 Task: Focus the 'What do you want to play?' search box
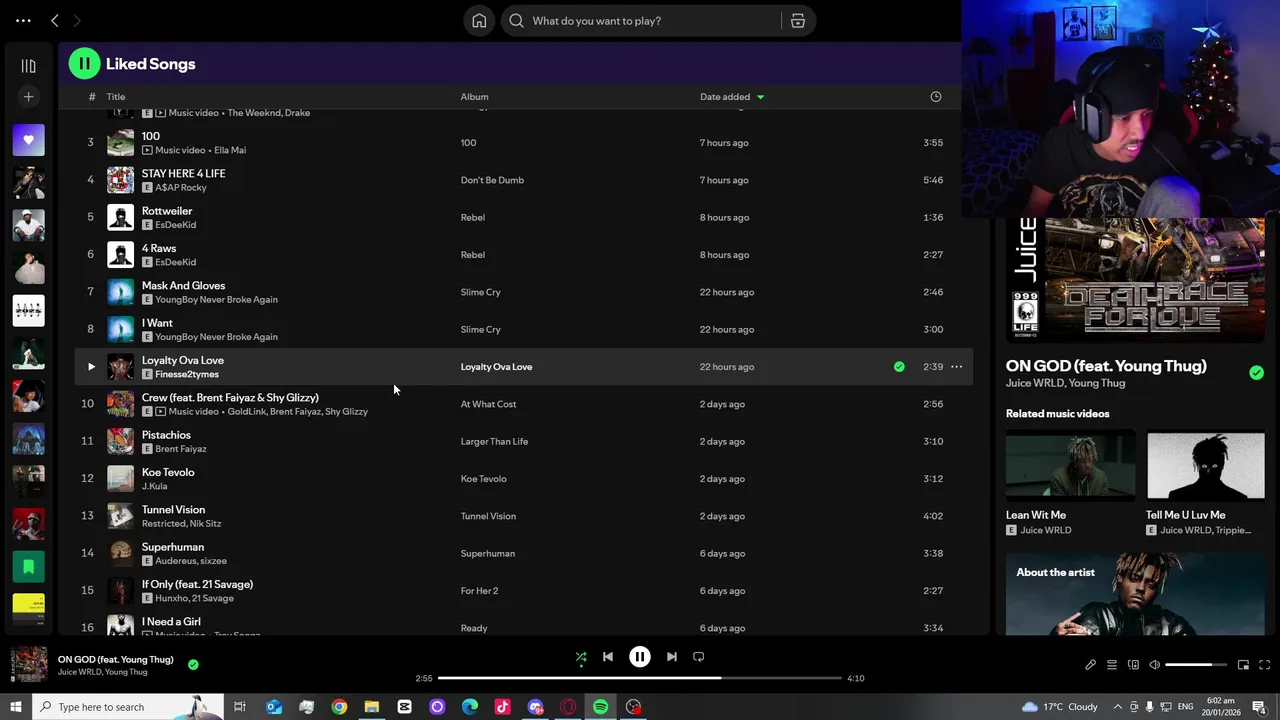[642, 21]
